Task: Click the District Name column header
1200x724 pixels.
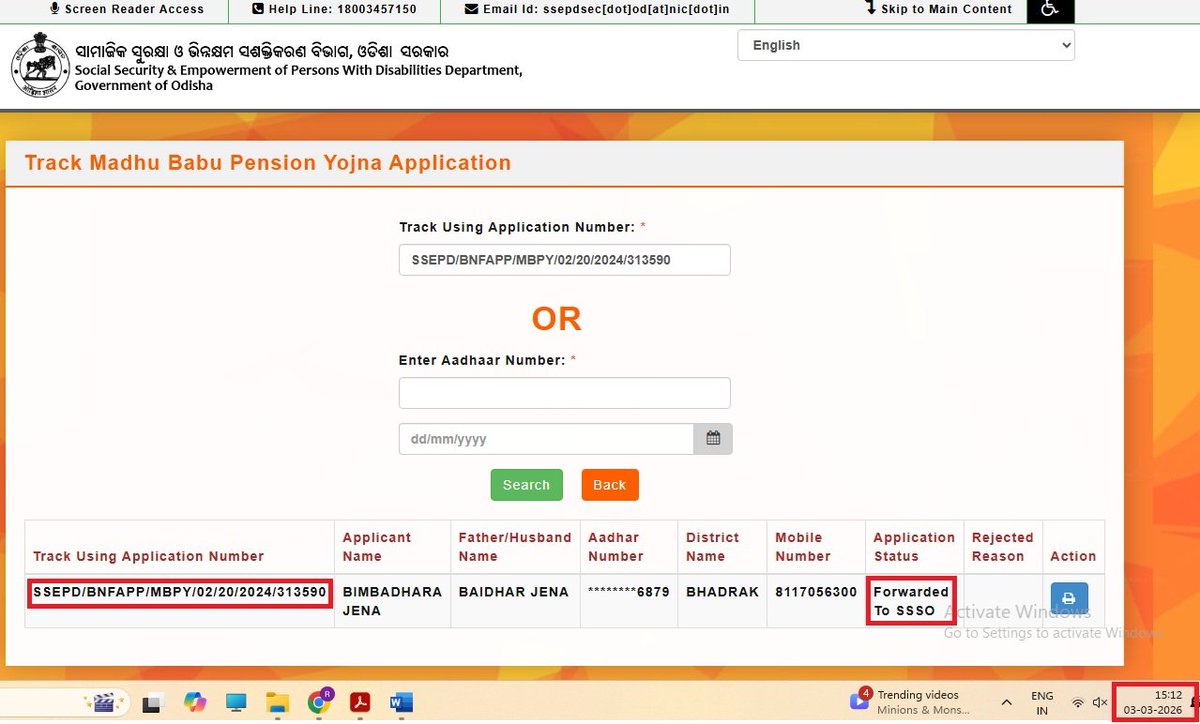Action: pyautogui.click(x=713, y=547)
